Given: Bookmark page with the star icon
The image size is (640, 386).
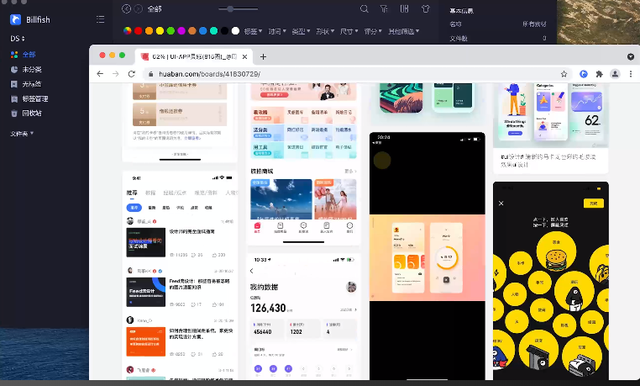Looking at the screenshot, I should [564, 74].
